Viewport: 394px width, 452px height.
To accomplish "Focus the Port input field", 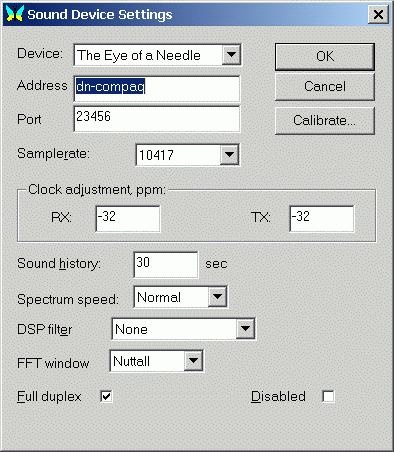I will (157, 119).
